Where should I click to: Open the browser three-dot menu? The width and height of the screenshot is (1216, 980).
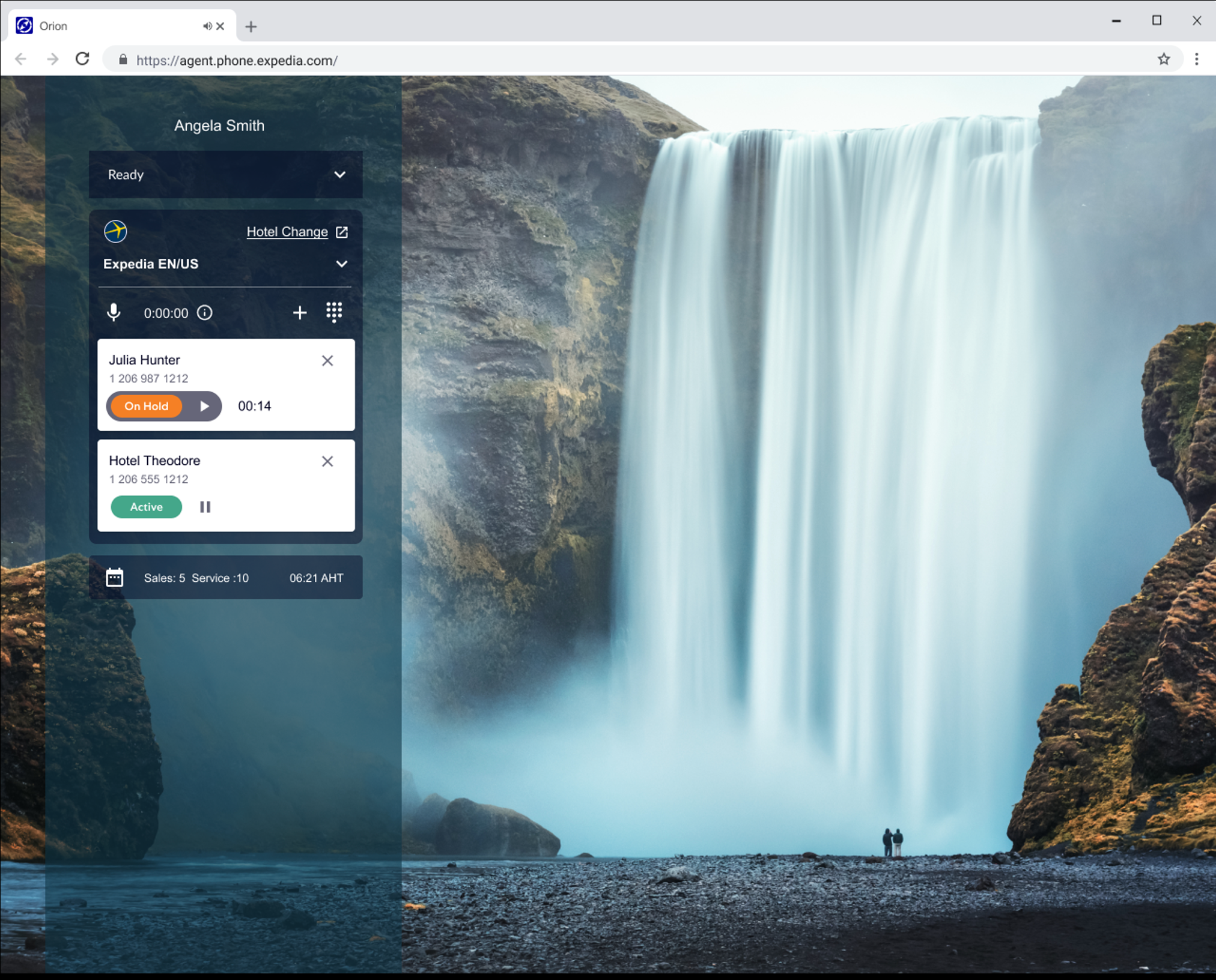[1197, 59]
